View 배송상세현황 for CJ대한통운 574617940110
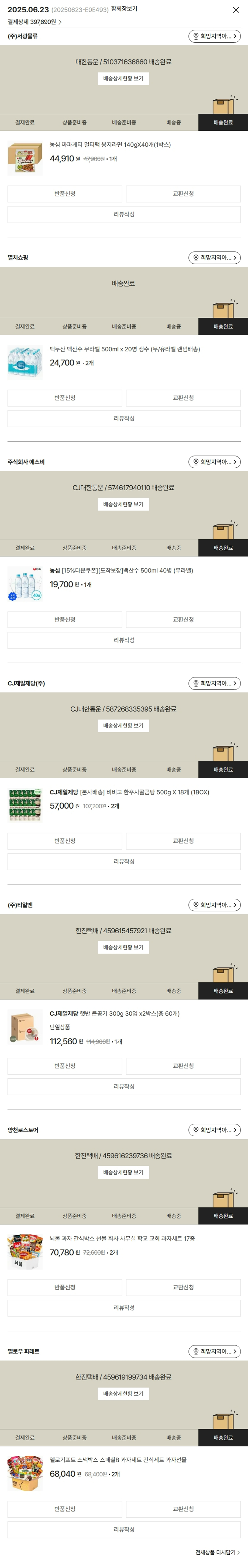 pos(123,505)
